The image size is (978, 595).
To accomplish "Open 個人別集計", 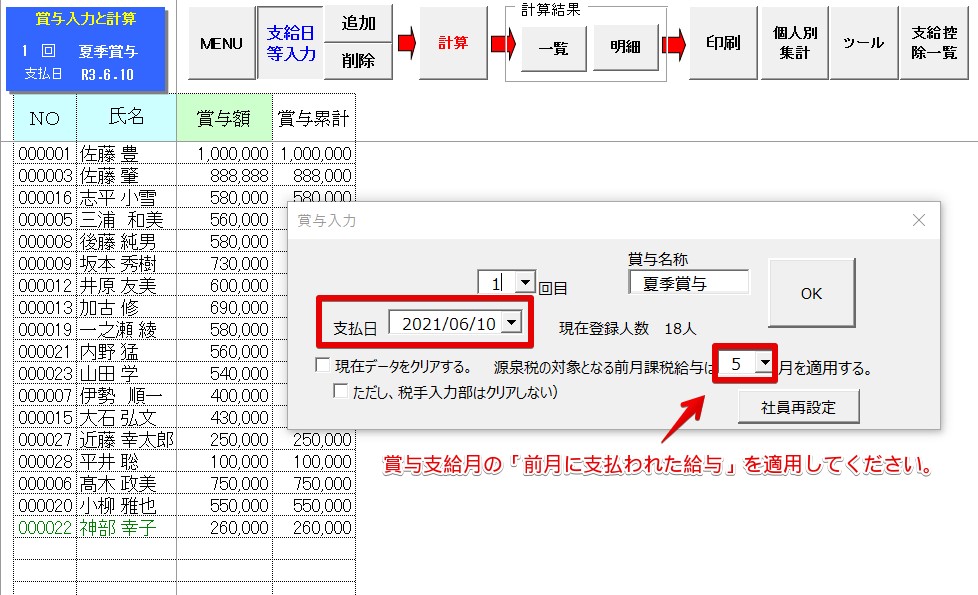I will click(795, 43).
